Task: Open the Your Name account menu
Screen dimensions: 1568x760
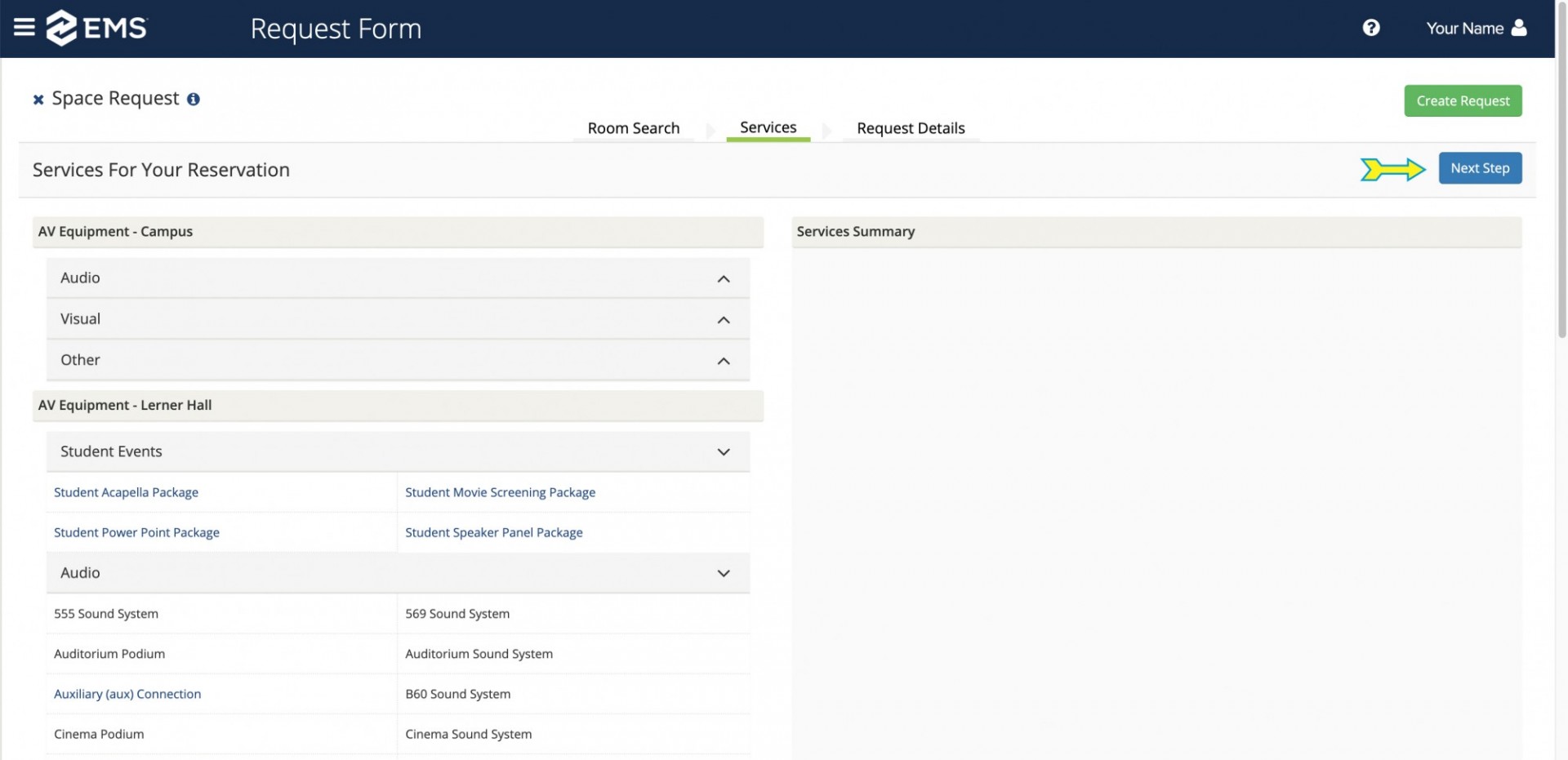Action: (x=1476, y=28)
